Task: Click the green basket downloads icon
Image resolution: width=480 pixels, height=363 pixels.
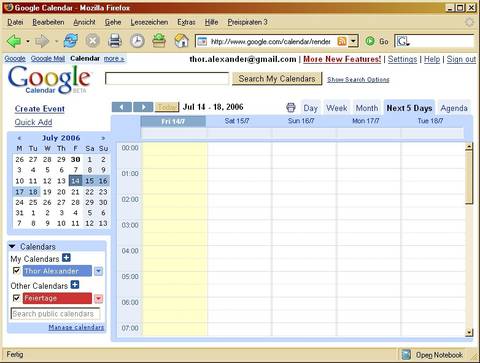Action: tap(159, 41)
